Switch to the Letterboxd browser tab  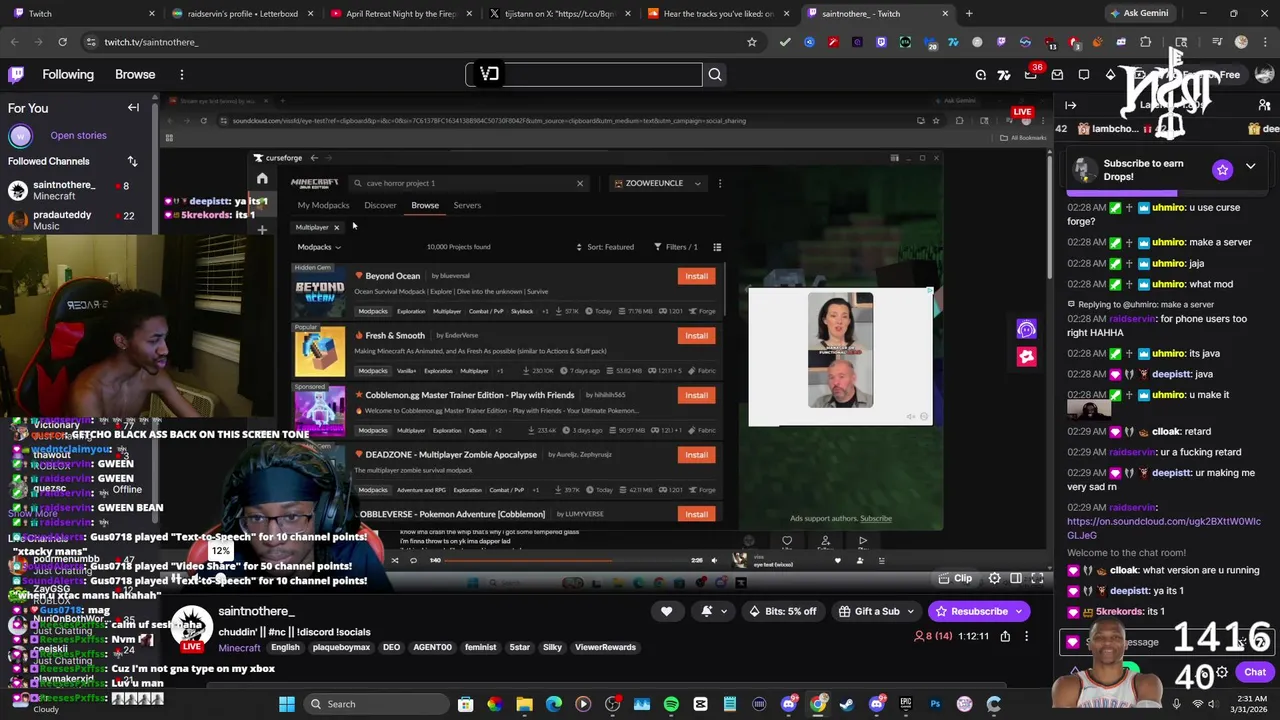click(x=242, y=14)
